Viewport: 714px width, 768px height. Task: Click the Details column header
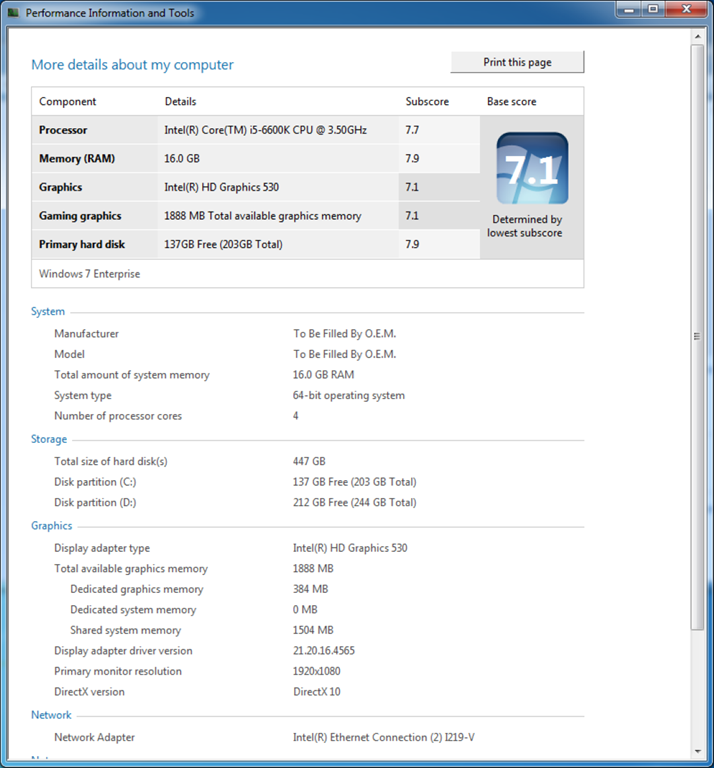pos(180,101)
